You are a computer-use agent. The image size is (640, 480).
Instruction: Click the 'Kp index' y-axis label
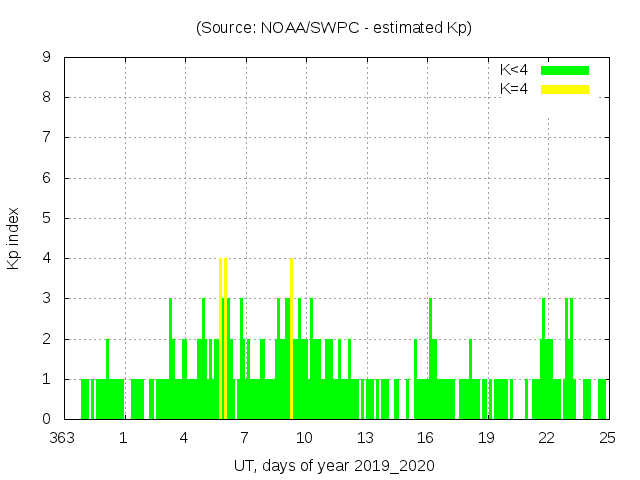point(14,238)
